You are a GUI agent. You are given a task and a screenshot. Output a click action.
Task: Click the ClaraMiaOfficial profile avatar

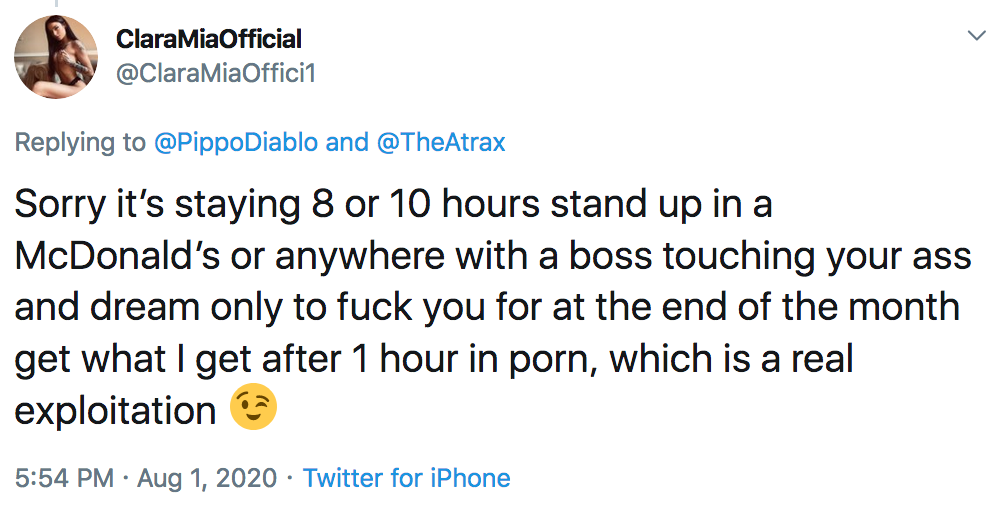(x=56, y=58)
